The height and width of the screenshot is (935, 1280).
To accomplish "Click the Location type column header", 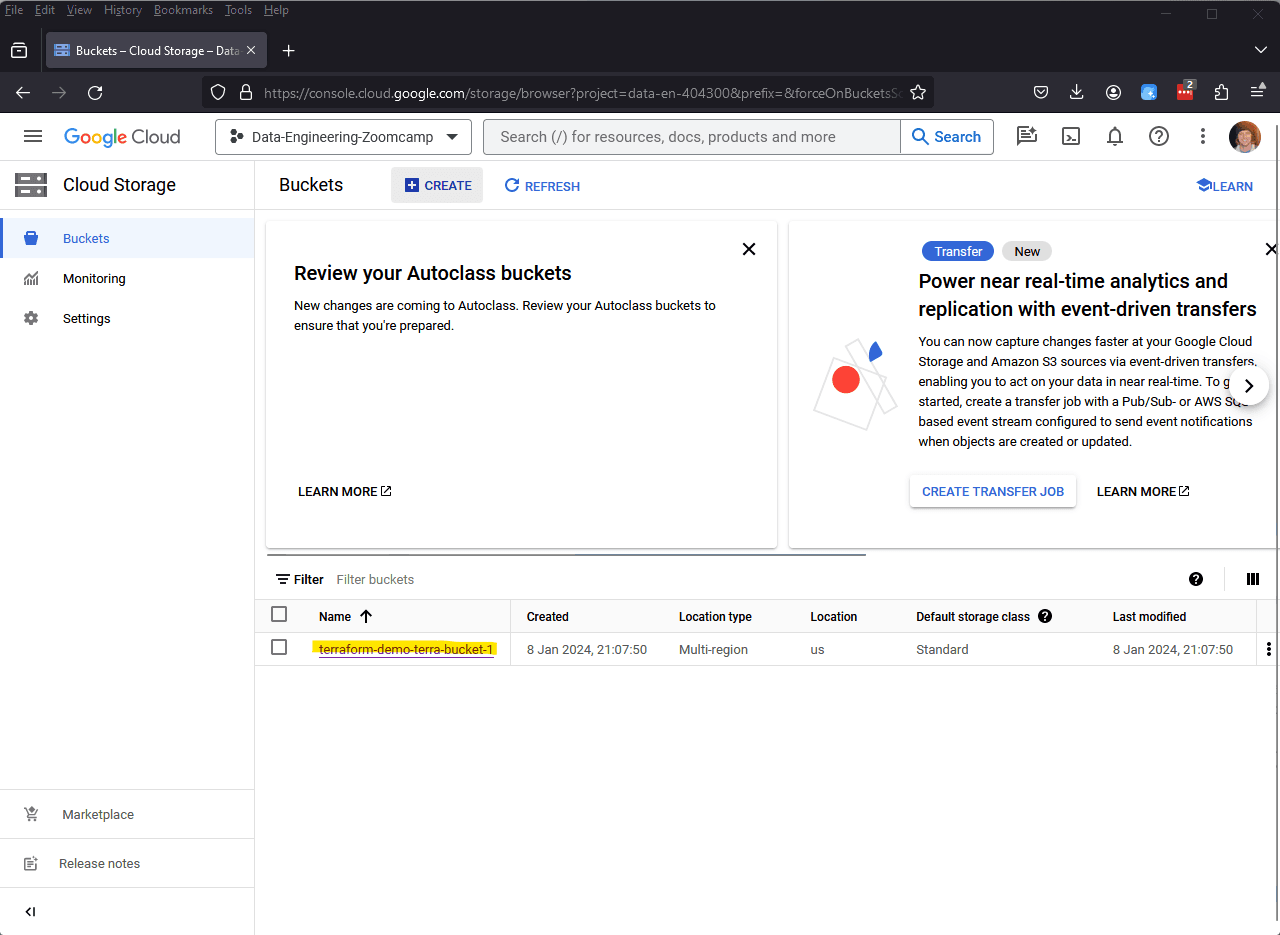I will coord(715,617).
